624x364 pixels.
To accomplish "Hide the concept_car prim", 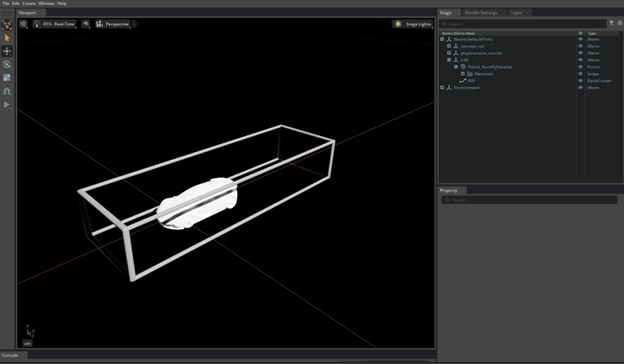I will click(580, 46).
